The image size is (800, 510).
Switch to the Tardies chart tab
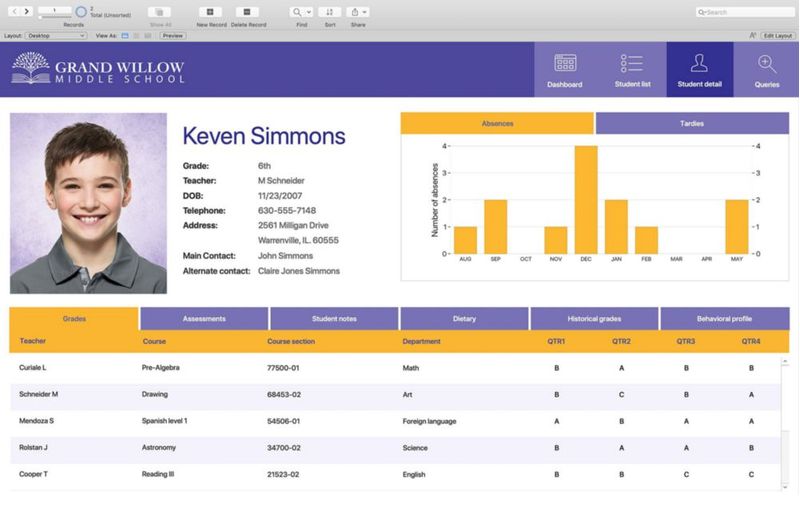point(692,123)
